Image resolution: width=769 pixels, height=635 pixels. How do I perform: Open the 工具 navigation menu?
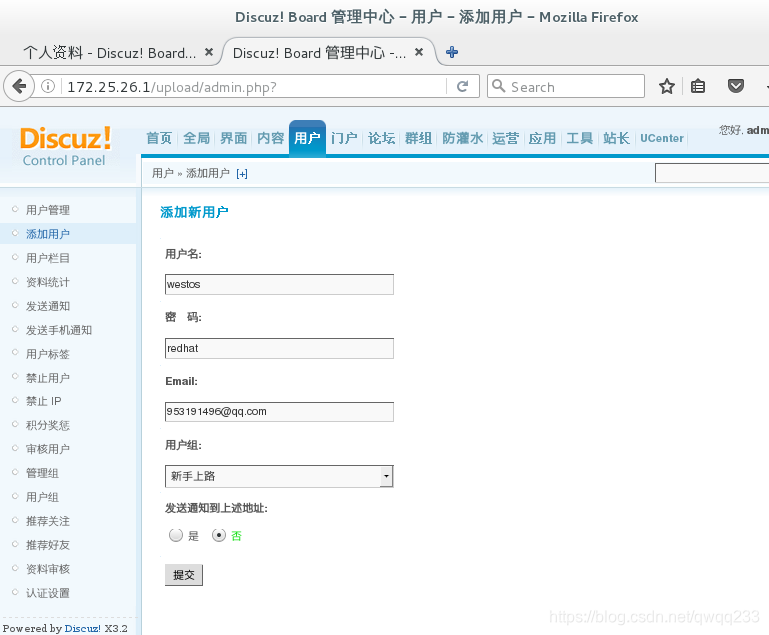point(579,138)
